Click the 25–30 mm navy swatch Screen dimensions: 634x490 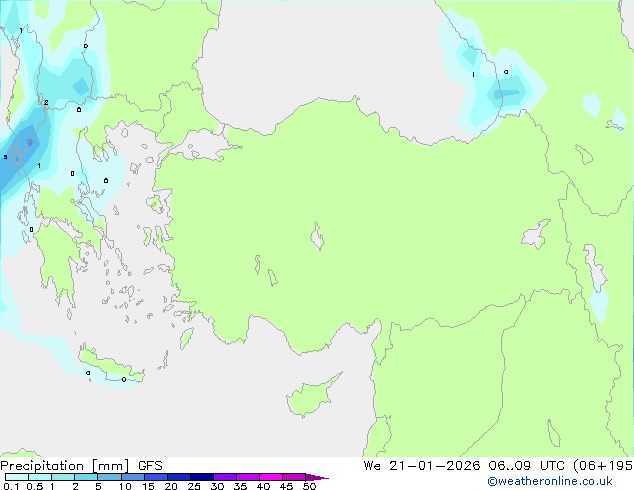pyautogui.click(x=202, y=477)
